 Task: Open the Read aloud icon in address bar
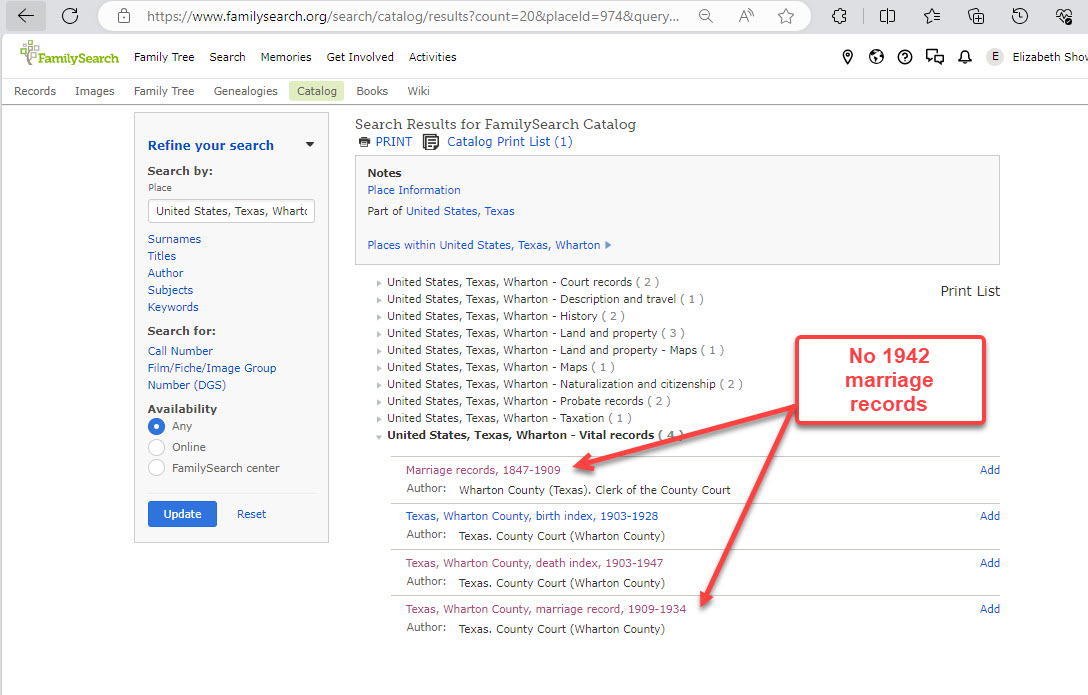(746, 16)
